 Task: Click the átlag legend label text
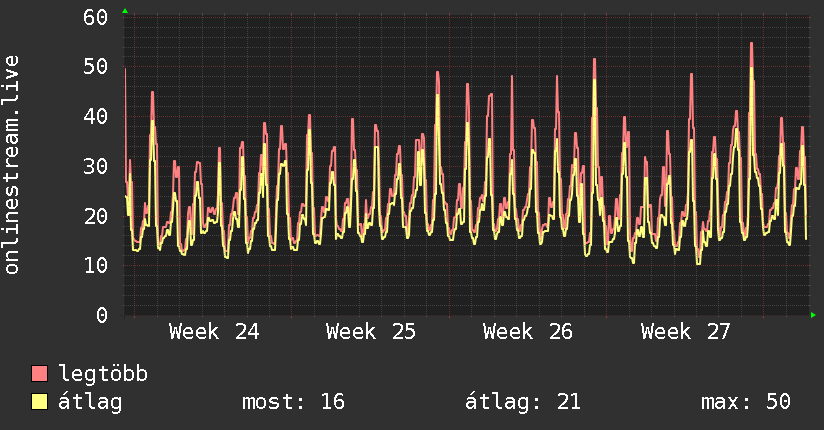pyautogui.click(x=90, y=402)
